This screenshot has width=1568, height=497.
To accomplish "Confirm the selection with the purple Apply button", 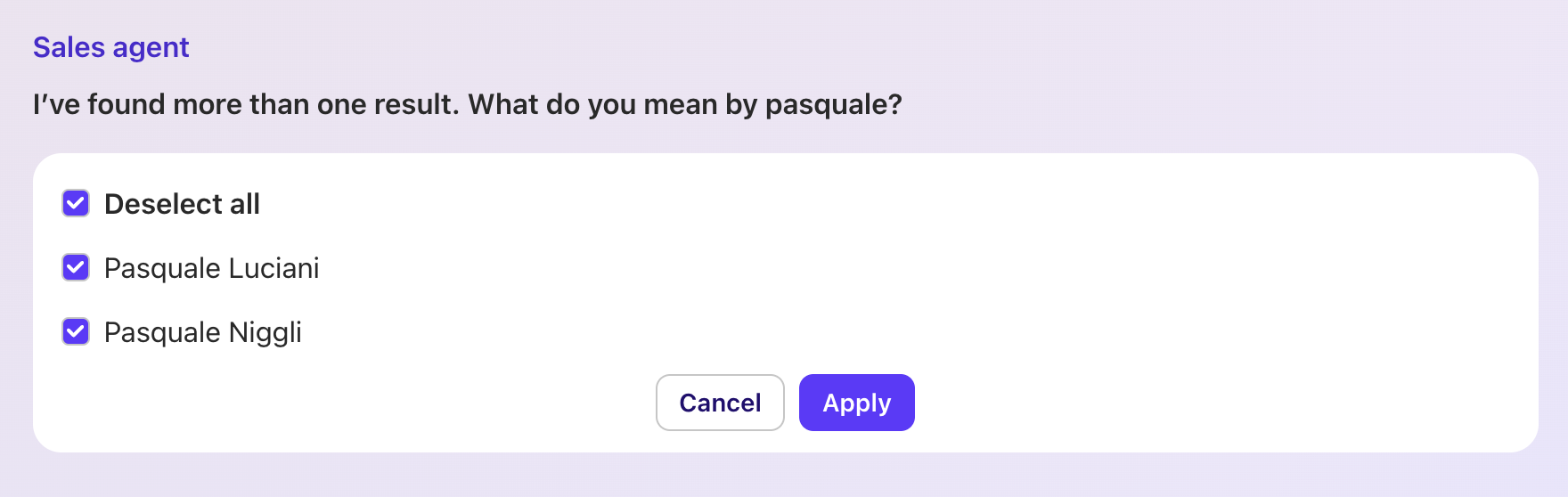I will 856,403.
